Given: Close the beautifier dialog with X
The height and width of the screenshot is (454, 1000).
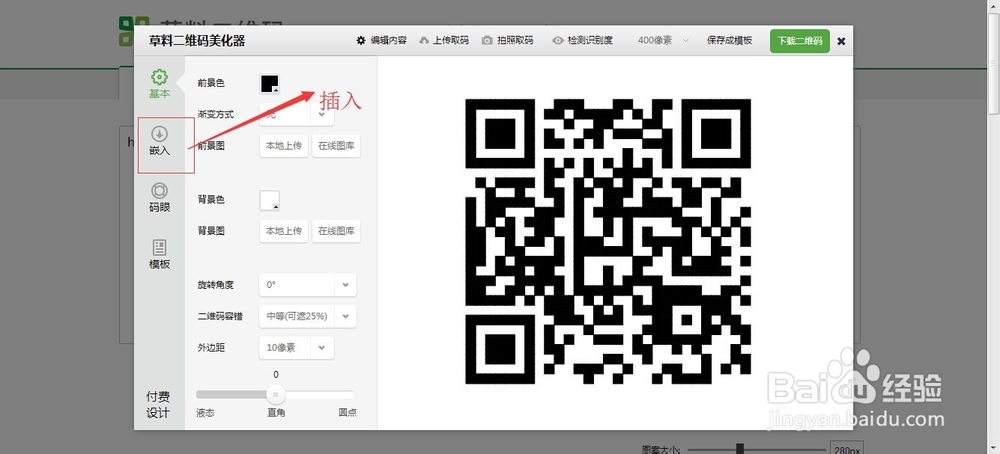Looking at the screenshot, I should click(x=841, y=41).
